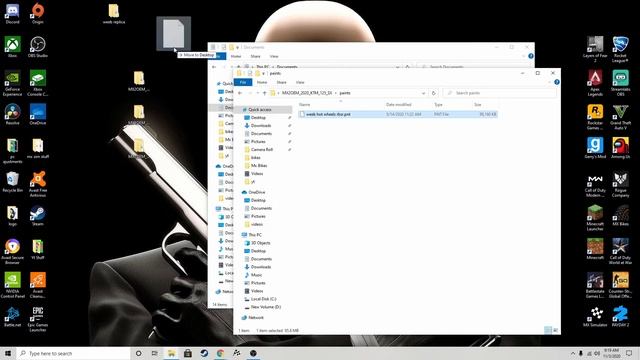Viewport: 640px width, 360px height.
Task: Open Google Chrome from the taskbar
Action: pyautogui.click(x=220, y=353)
